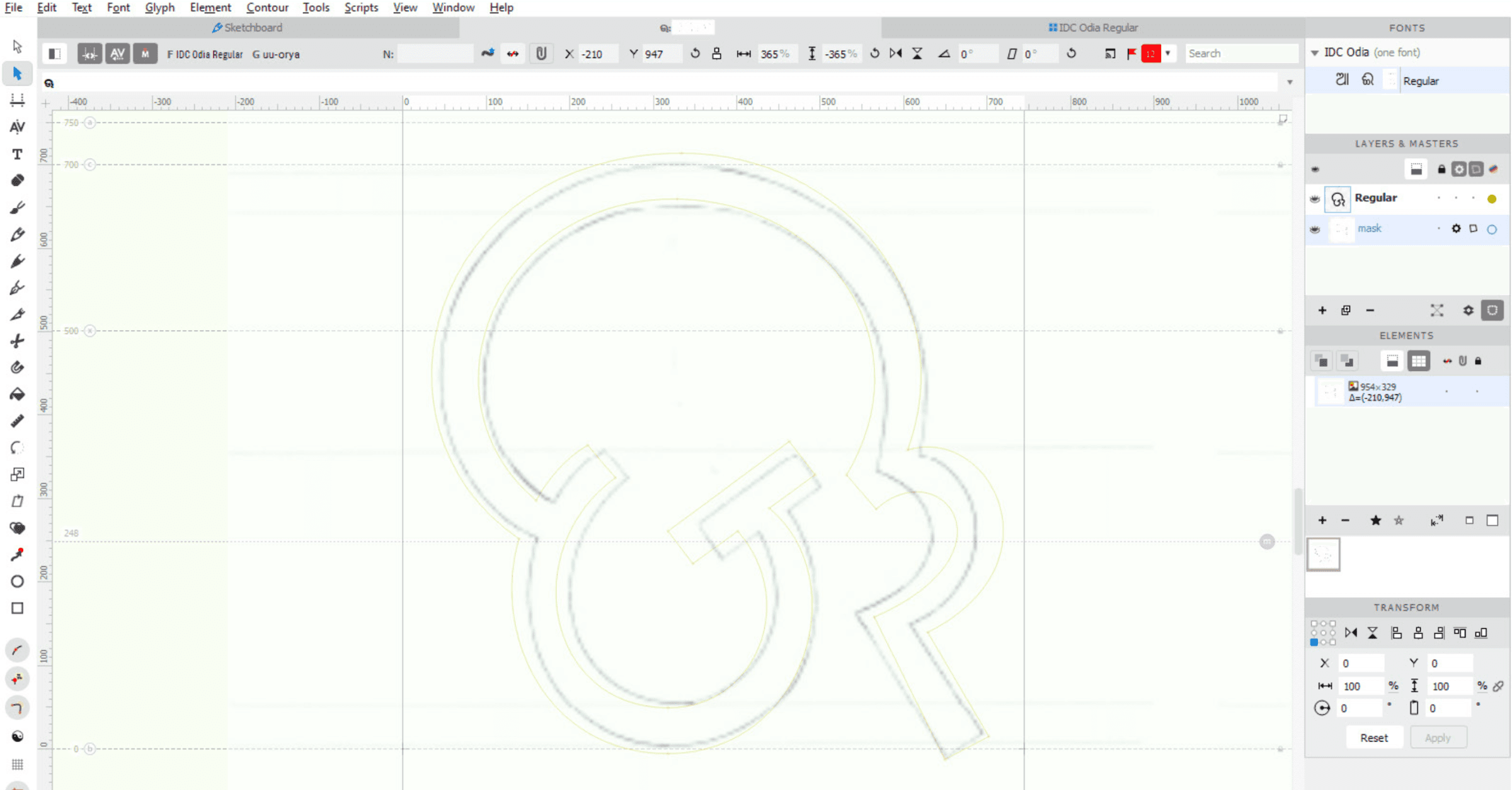Select the Fill bucket tool
Viewport: 1512px width, 790px height.
(x=18, y=394)
